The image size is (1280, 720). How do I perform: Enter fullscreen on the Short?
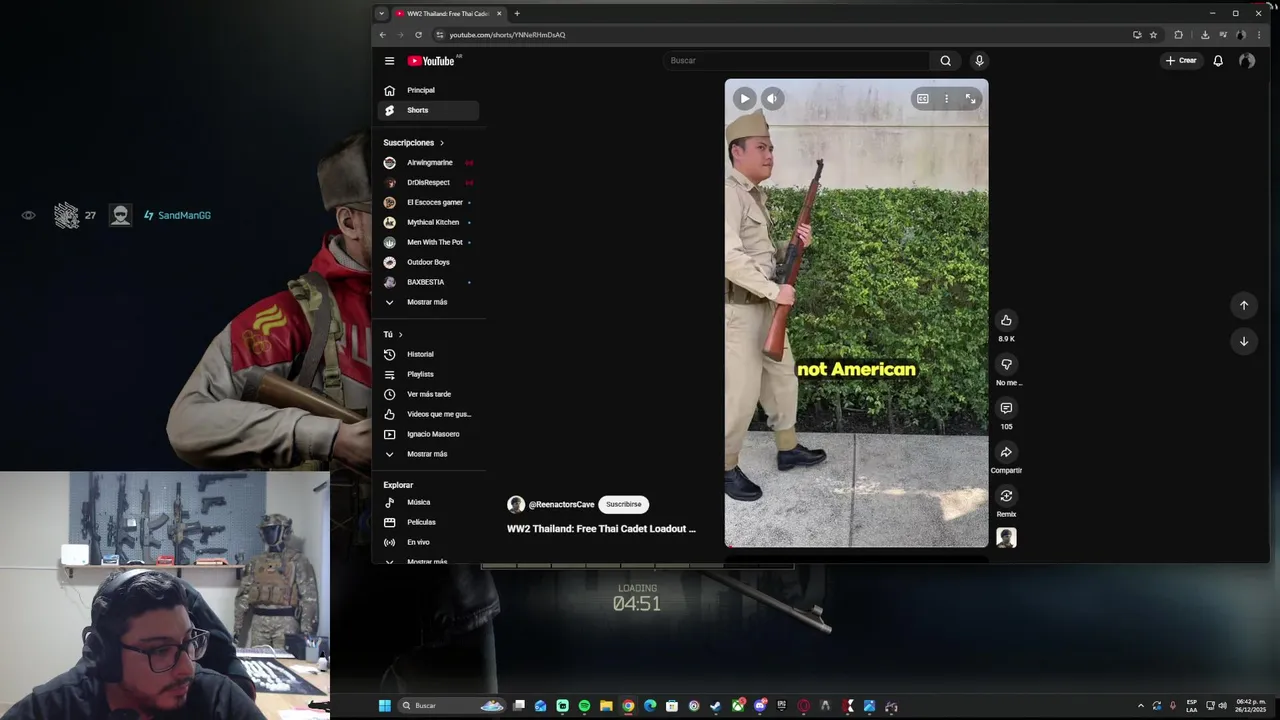click(x=970, y=99)
